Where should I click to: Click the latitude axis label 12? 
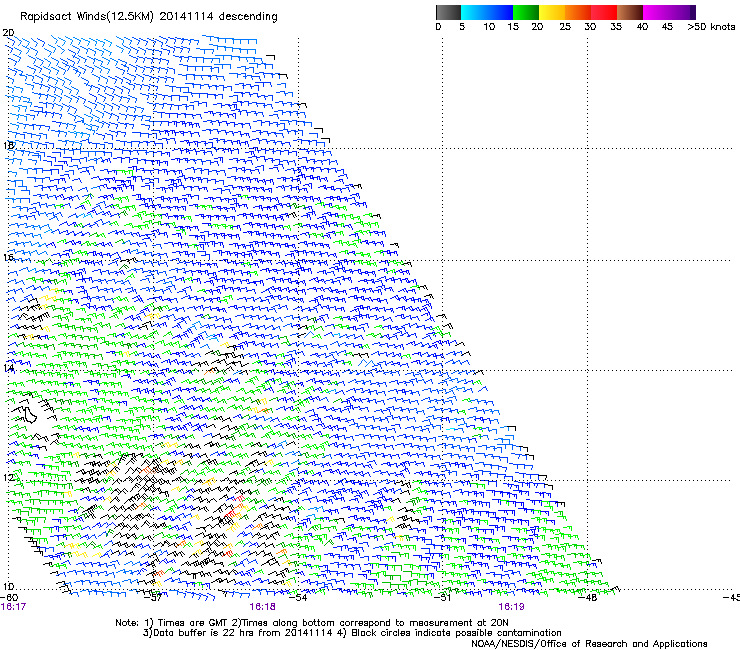coord(8,478)
